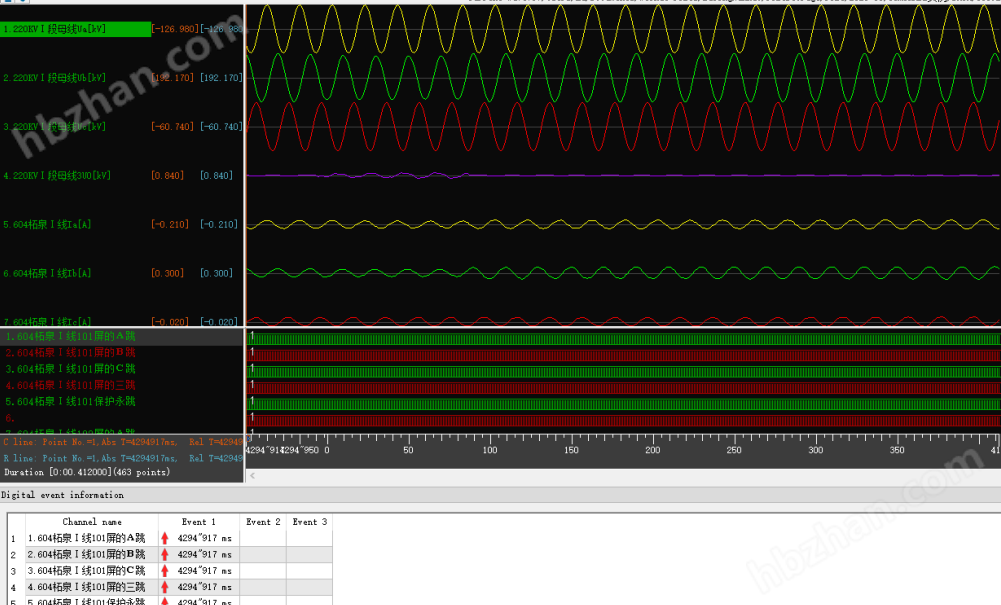Click red rising-edge arrow for 101屏的三跳 event

click(165, 587)
